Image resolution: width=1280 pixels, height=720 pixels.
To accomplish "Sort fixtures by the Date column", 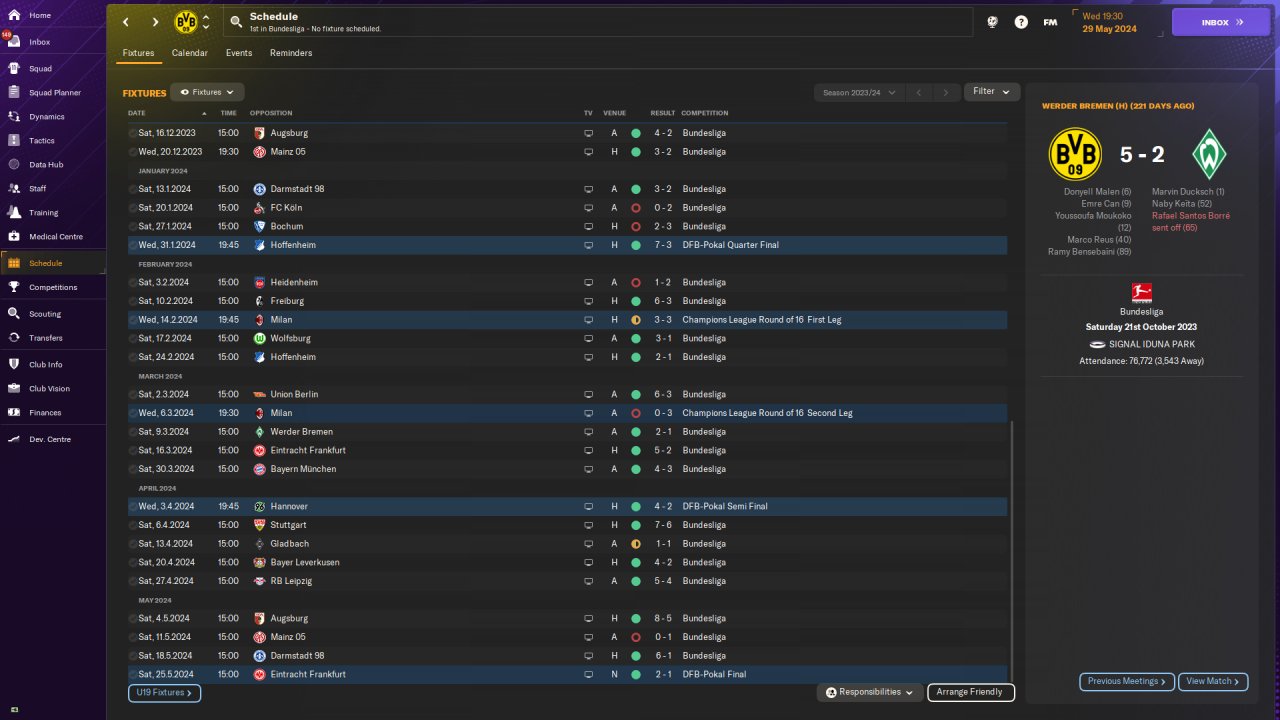I will [x=137, y=113].
